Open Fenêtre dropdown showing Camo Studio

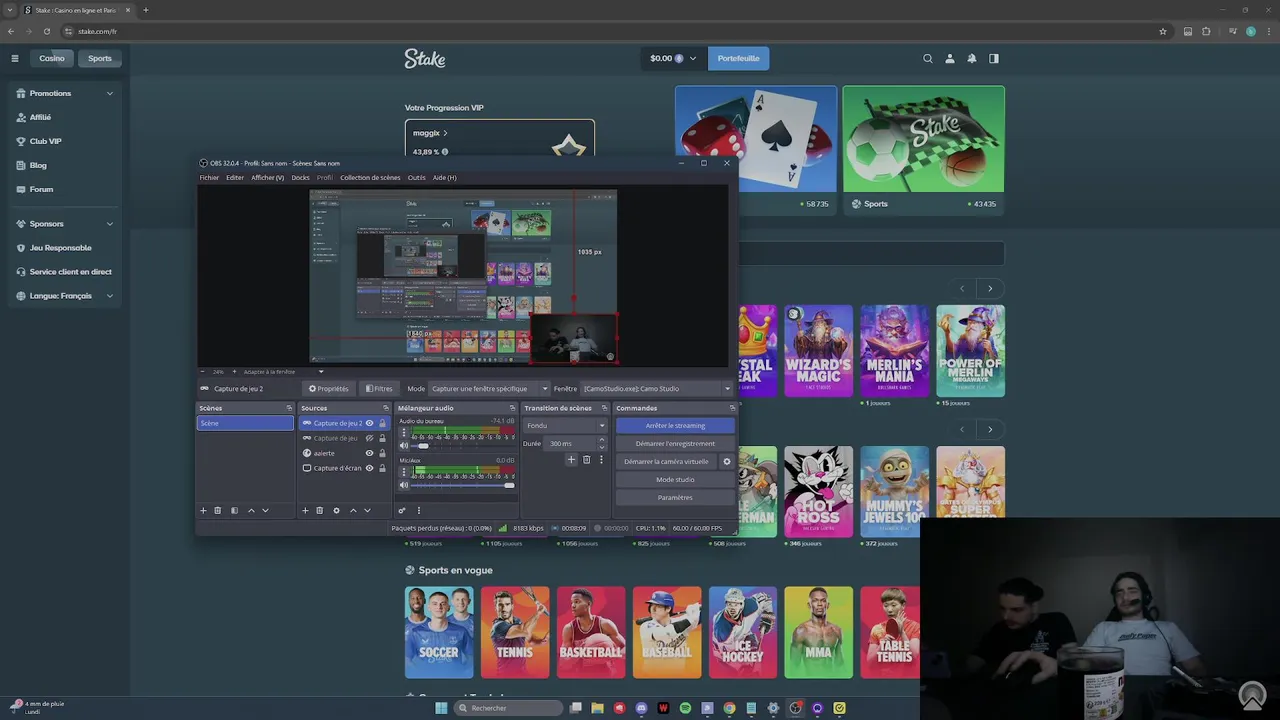[x=658, y=388]
